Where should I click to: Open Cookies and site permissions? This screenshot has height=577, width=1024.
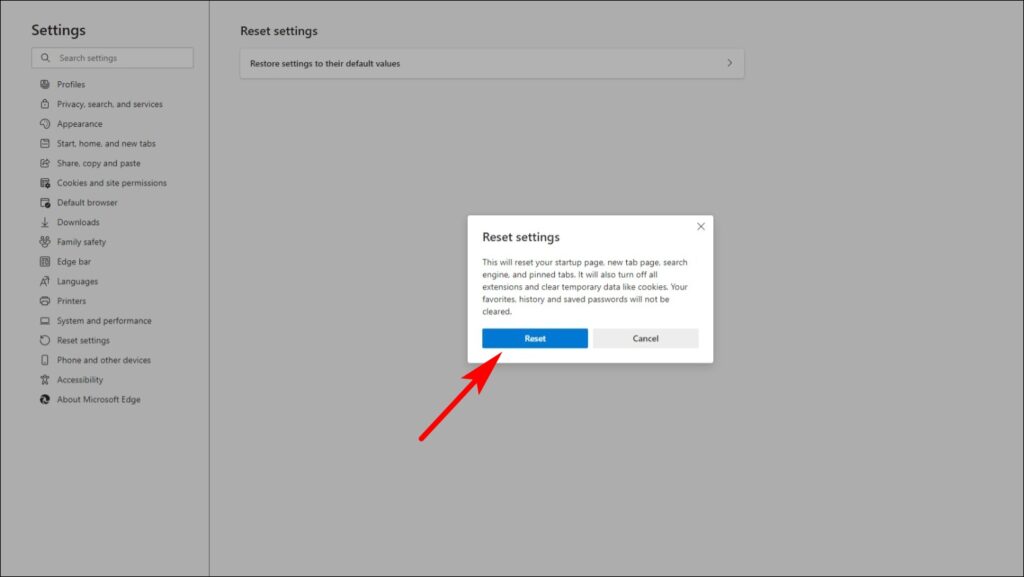pos(112,183)
